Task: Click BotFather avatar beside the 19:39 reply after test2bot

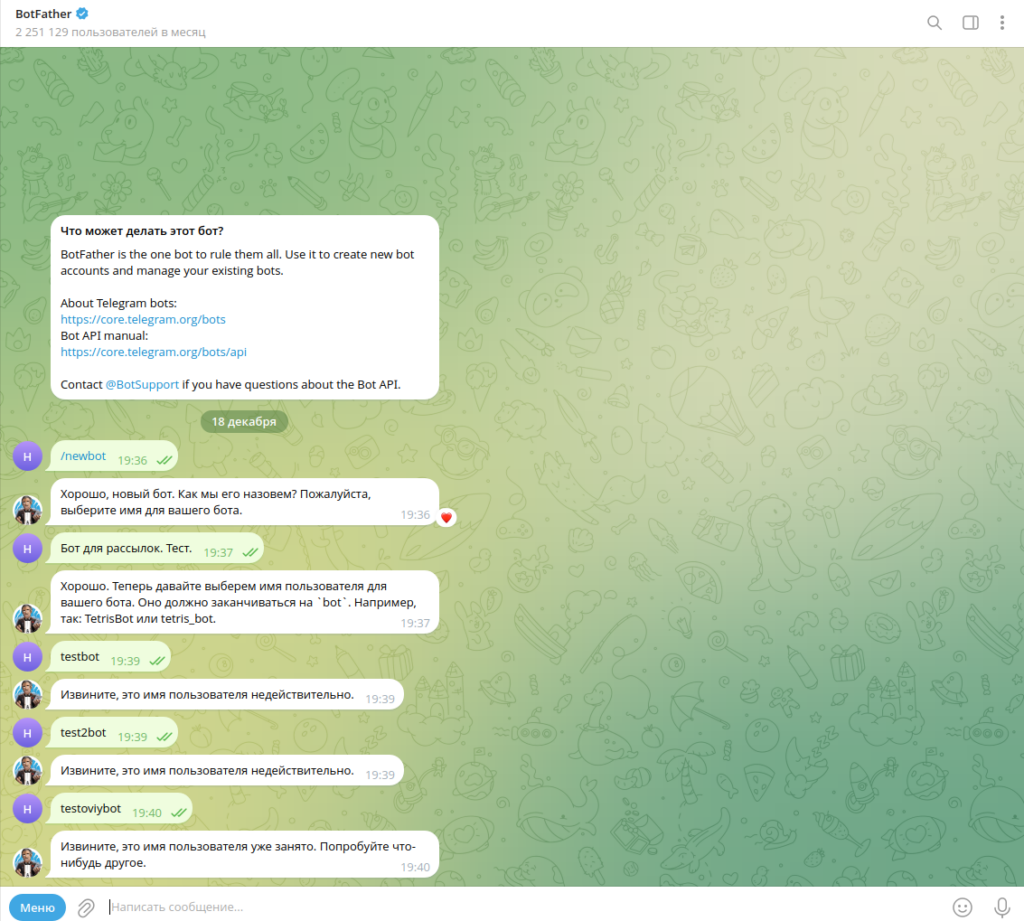Action: pos(27,771)
